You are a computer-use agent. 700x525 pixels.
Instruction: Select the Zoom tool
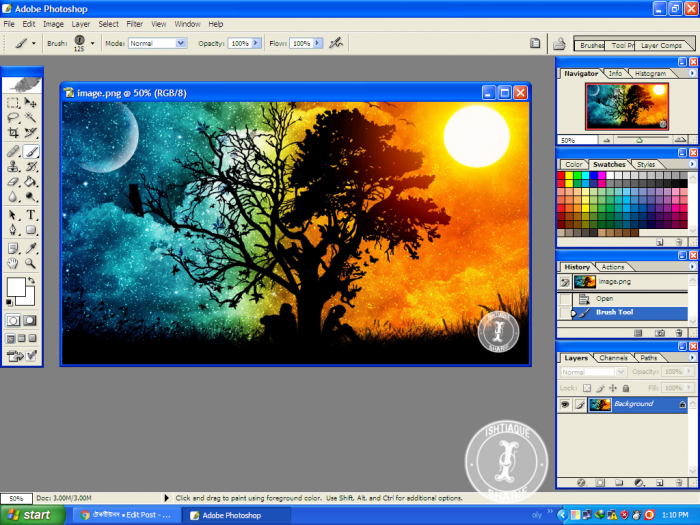(30, 263)
